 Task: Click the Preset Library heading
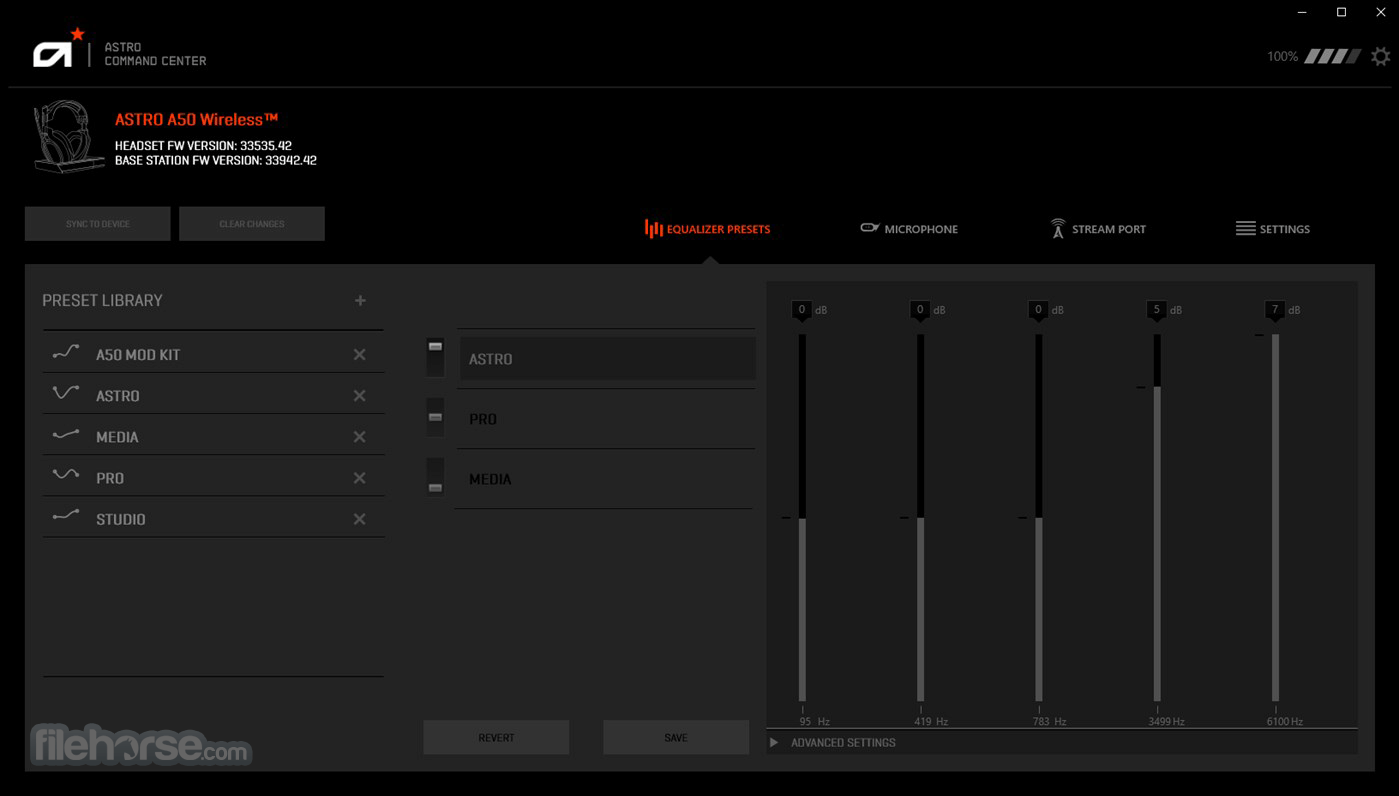(x=102, y=300)
